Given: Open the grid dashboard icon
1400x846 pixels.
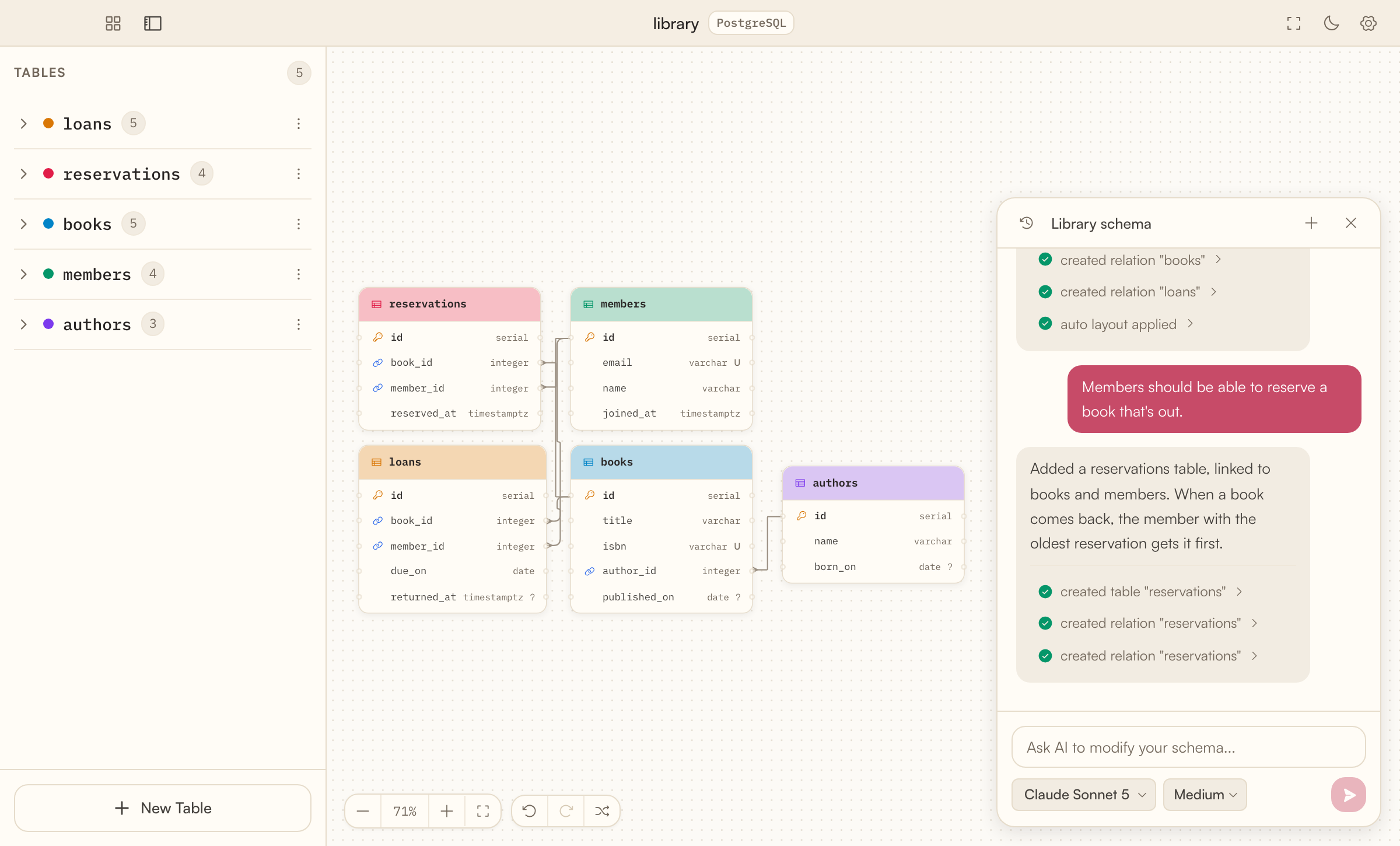Looking at the screenshot, I should click(113, 23).
